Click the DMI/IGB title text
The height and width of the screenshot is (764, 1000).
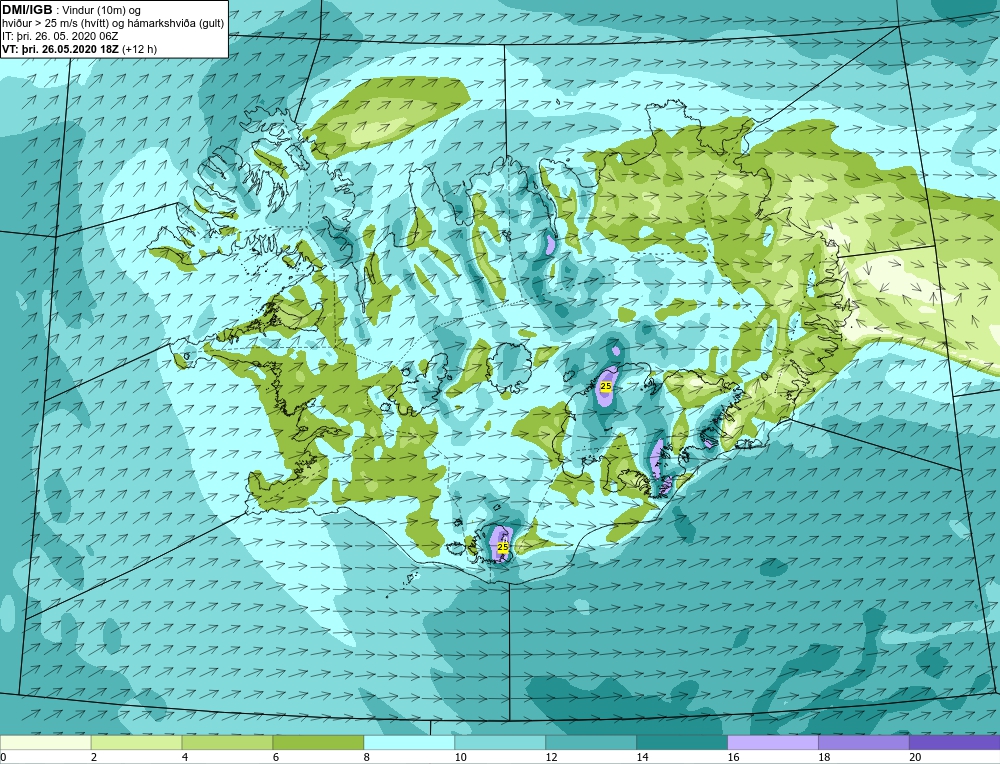27,10
